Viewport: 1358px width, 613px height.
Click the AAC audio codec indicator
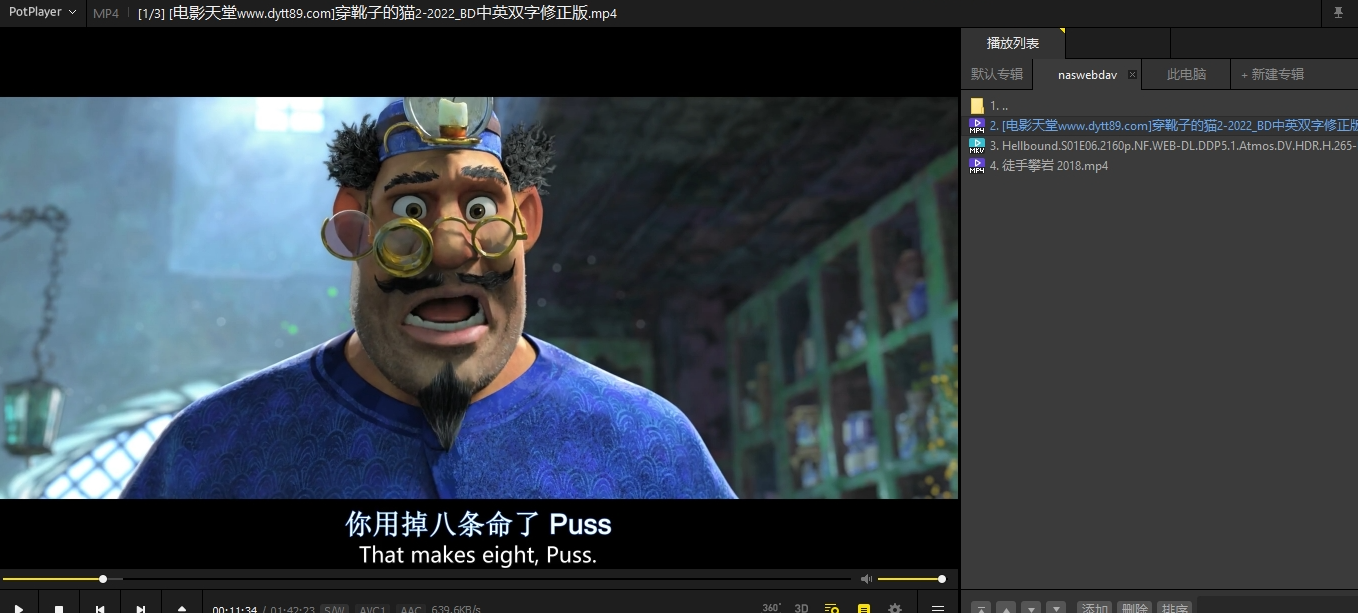411,609
